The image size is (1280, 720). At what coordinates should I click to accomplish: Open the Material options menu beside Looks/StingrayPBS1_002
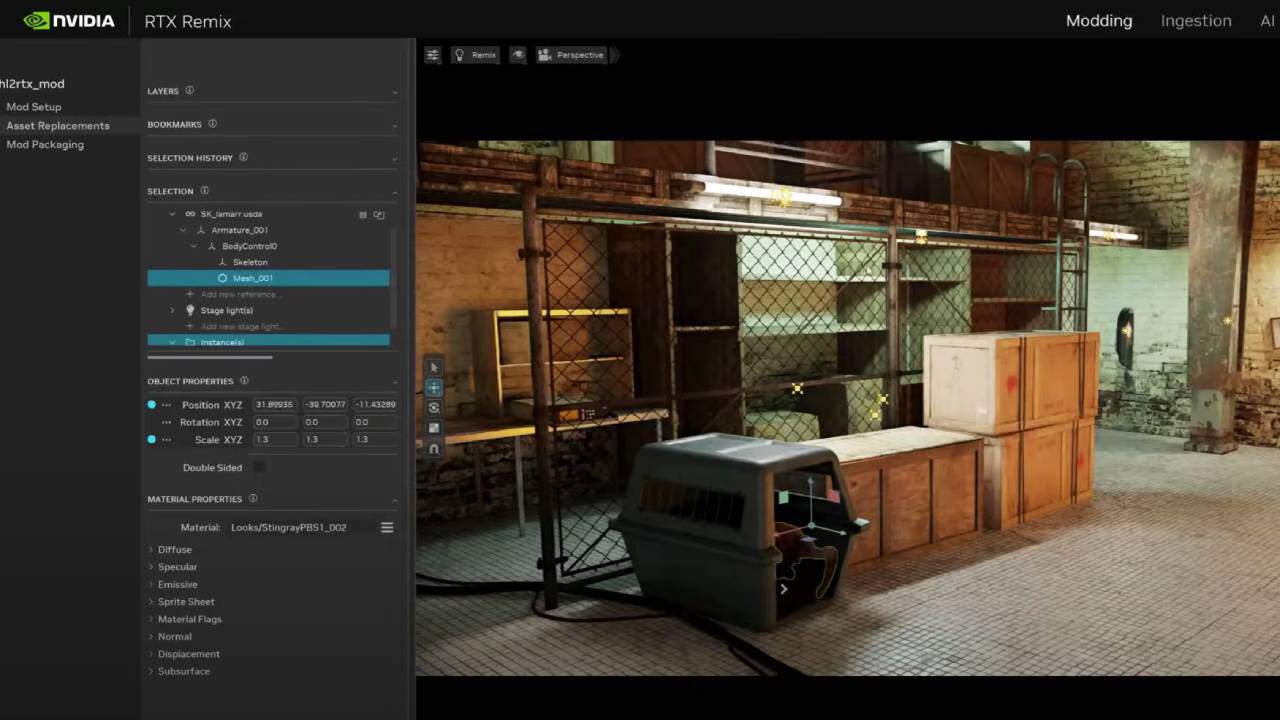(x=387, y=527)
